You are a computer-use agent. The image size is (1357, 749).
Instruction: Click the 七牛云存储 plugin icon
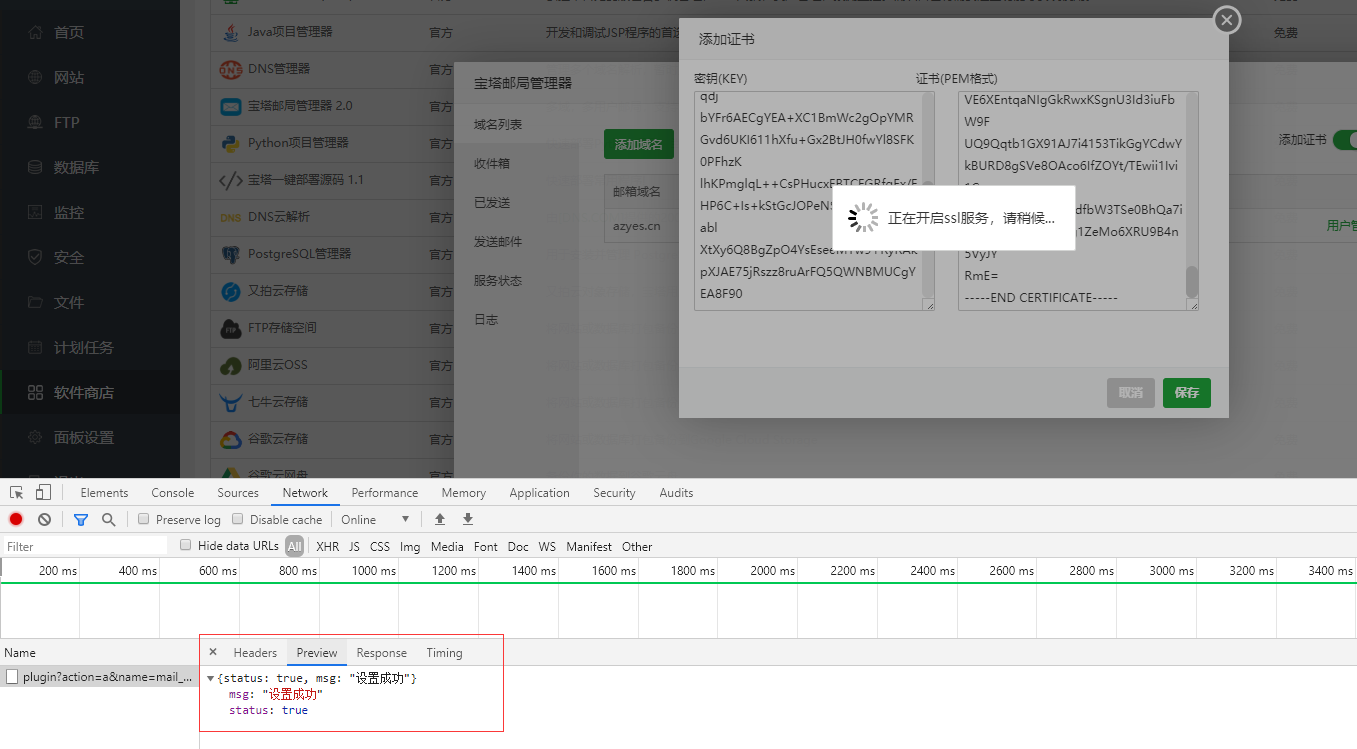231,402
